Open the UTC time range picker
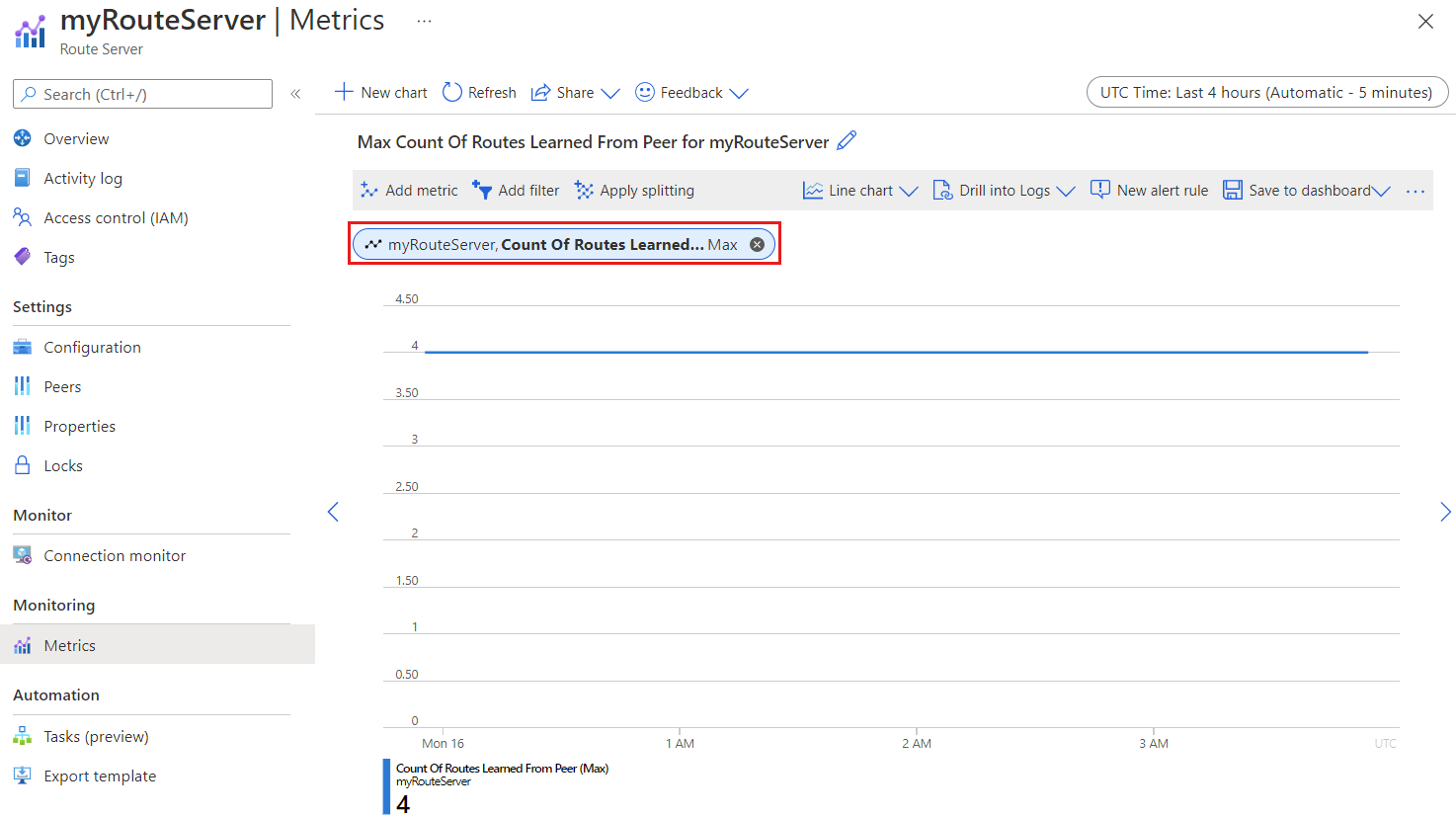Screen dimensions: 1456x817 point(1266,92)
